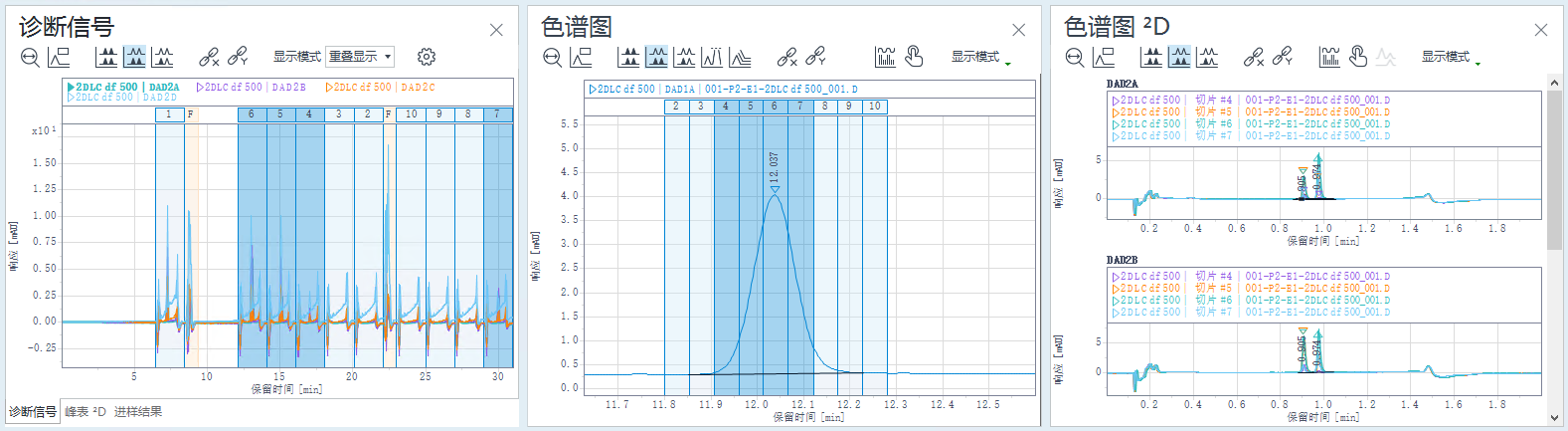
Task: Click stacked offset traces icon in 色谱图
Action: point(740,57)
